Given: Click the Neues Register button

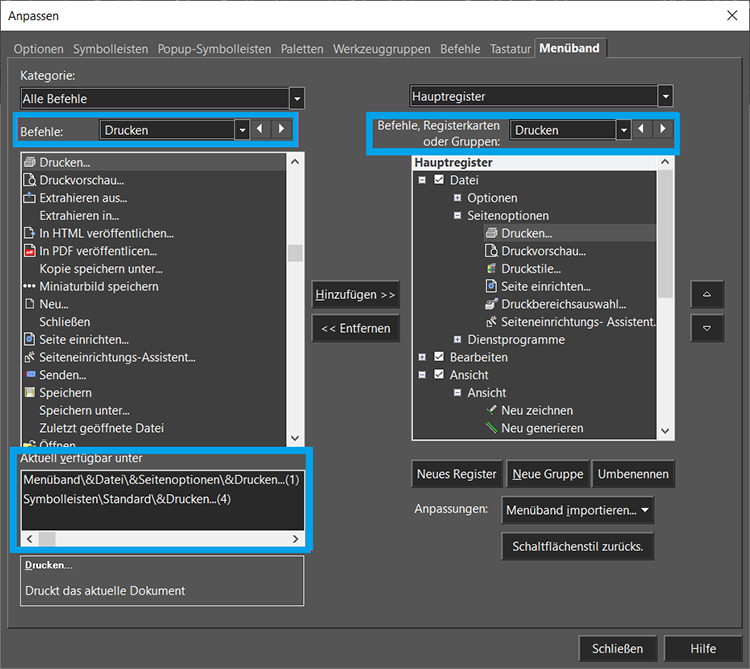Looking at the screenshot, I should pyautogui.click(x=457, y=474).
